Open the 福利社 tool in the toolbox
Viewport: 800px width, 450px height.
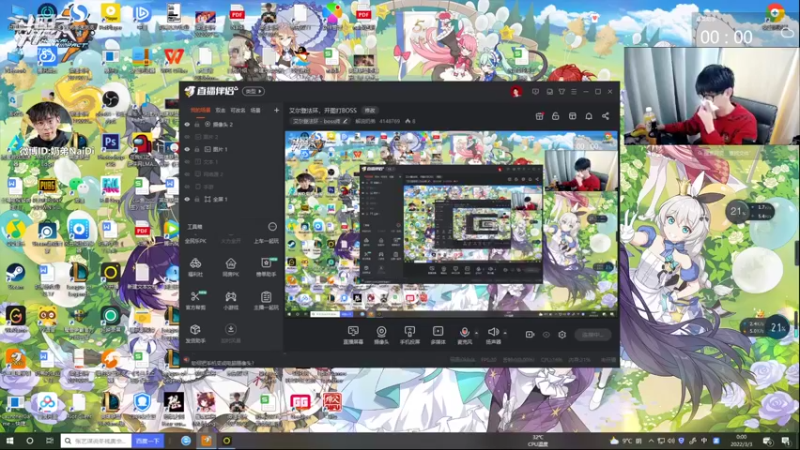(x=195, y=267)
